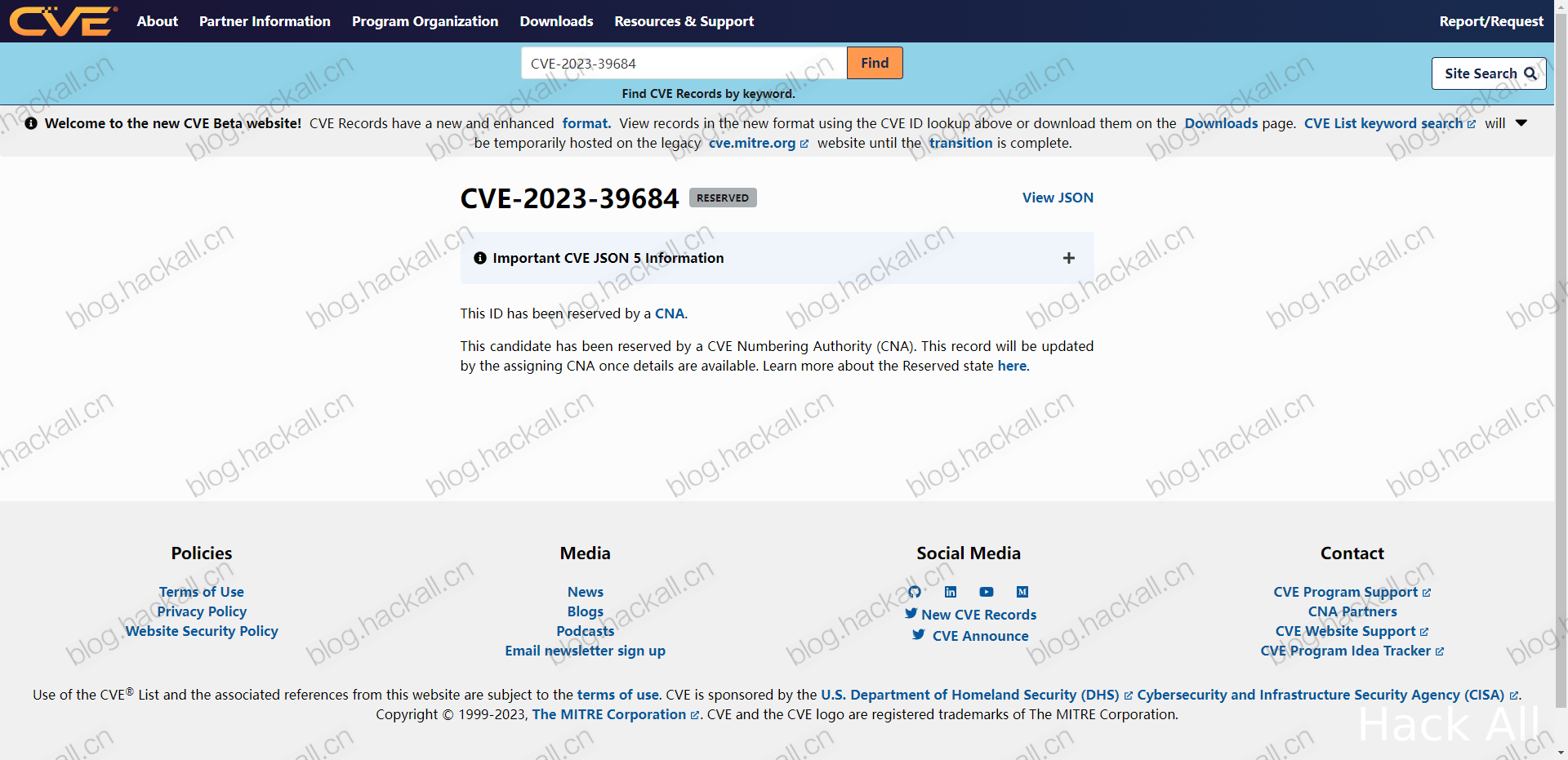This screenshot has height=760, width=1568.
Task: Open the Downloads menu
Action: 556,21
